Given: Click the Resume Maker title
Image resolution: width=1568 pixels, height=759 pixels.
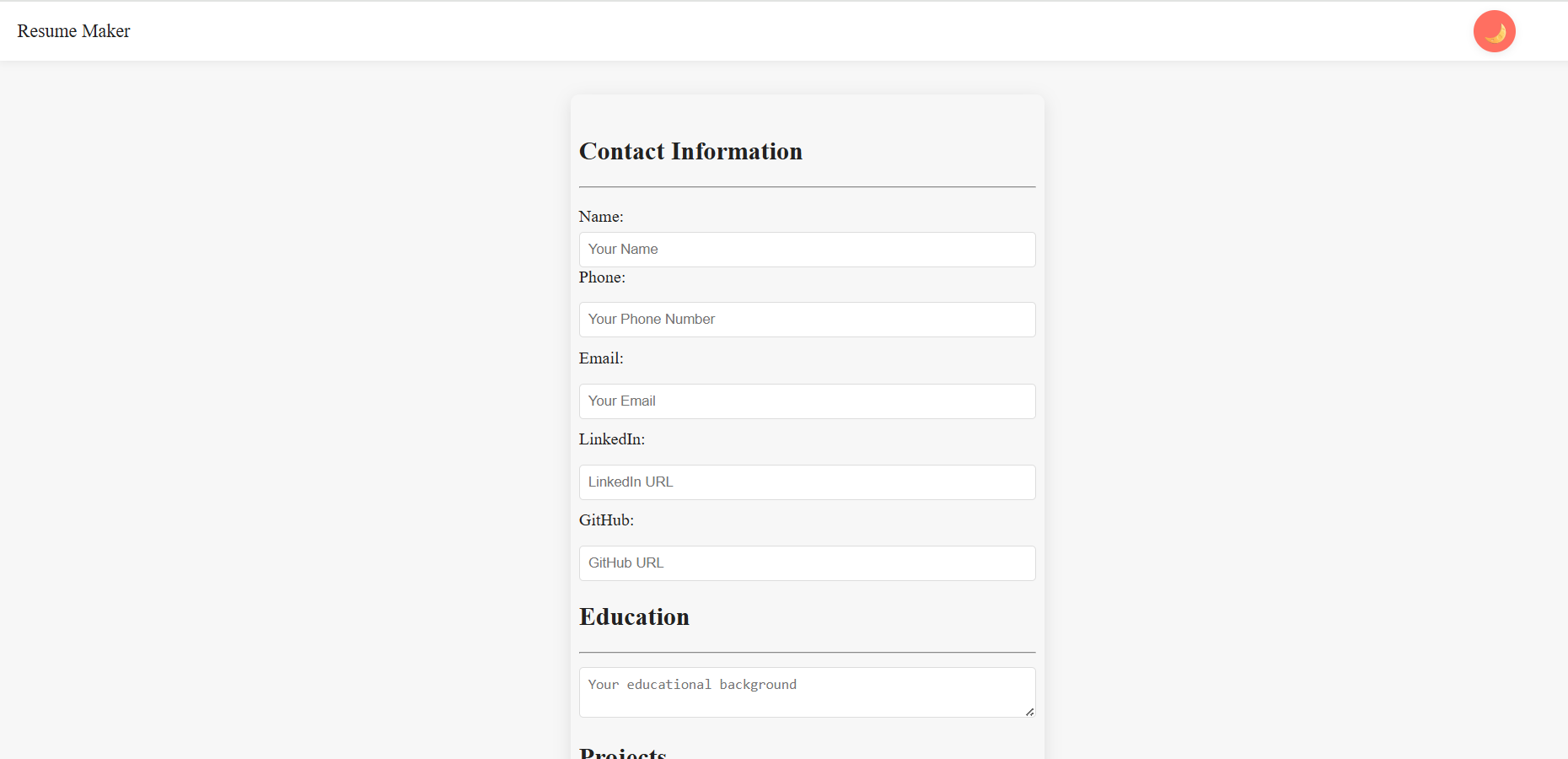Looking at the screenshot, I should (x=73, y=31).
